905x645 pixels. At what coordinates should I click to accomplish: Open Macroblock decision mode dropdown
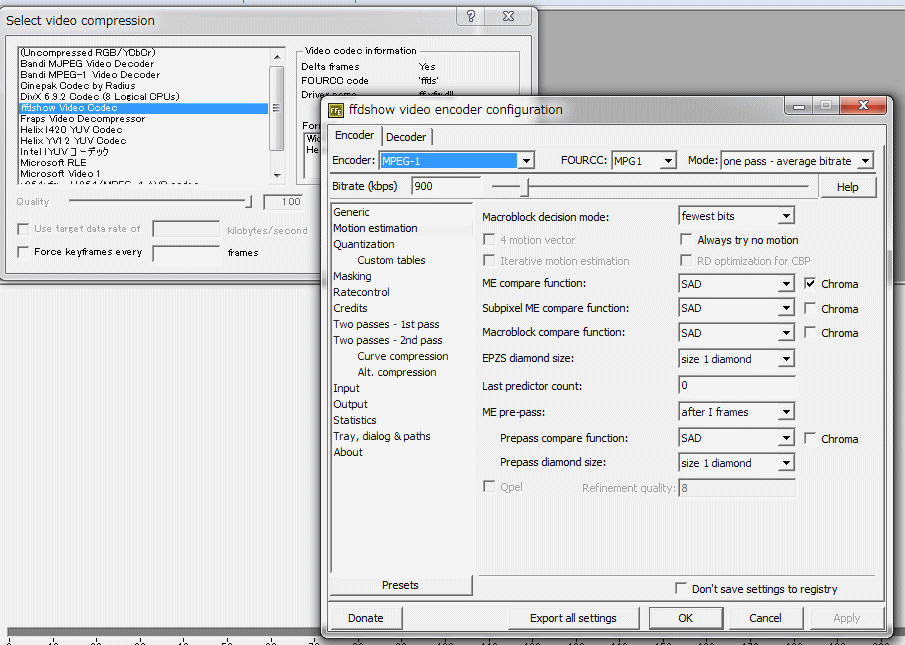pyautogui.click(x=786, y=216)
